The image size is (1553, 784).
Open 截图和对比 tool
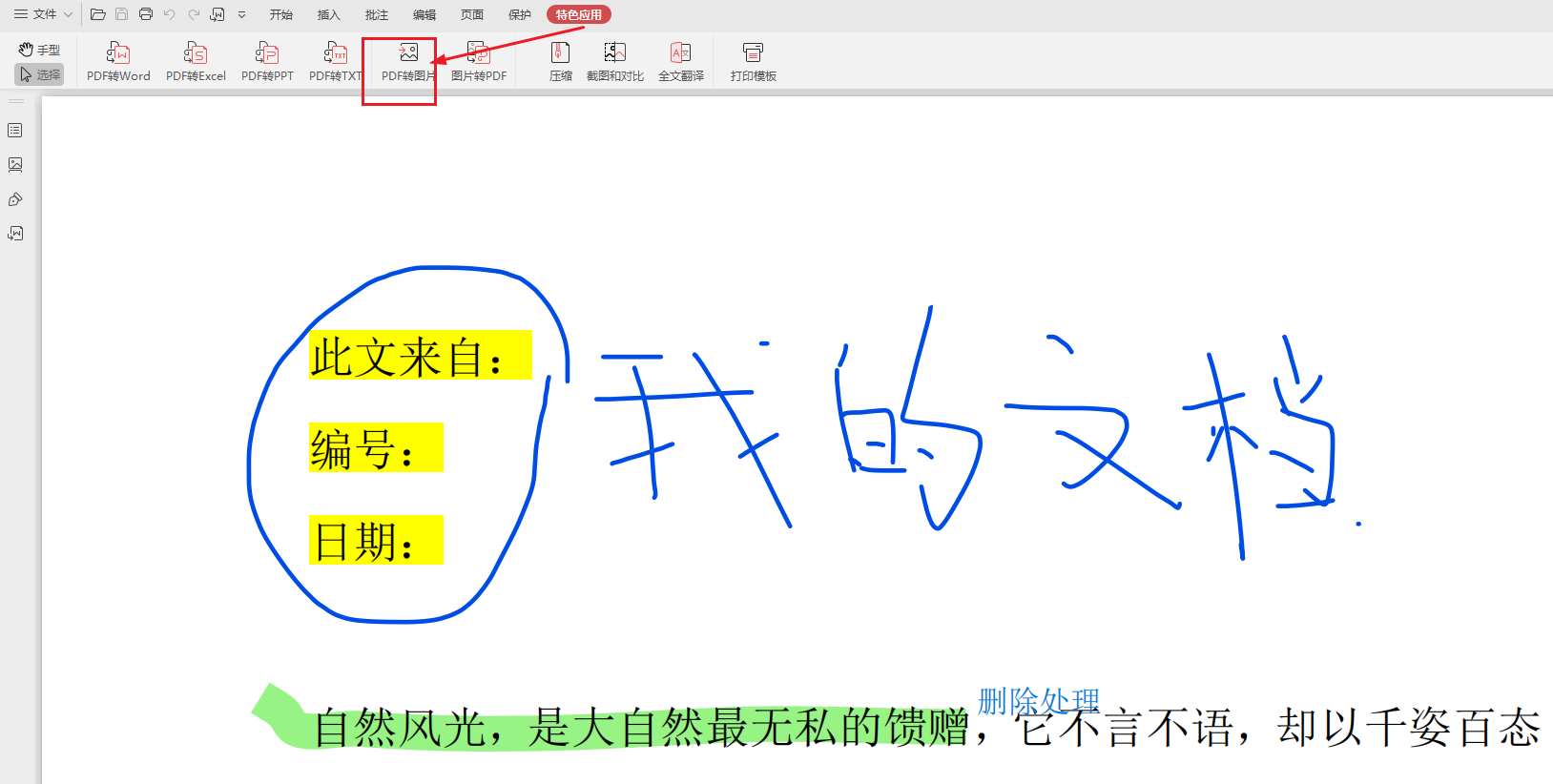point(615,62)
